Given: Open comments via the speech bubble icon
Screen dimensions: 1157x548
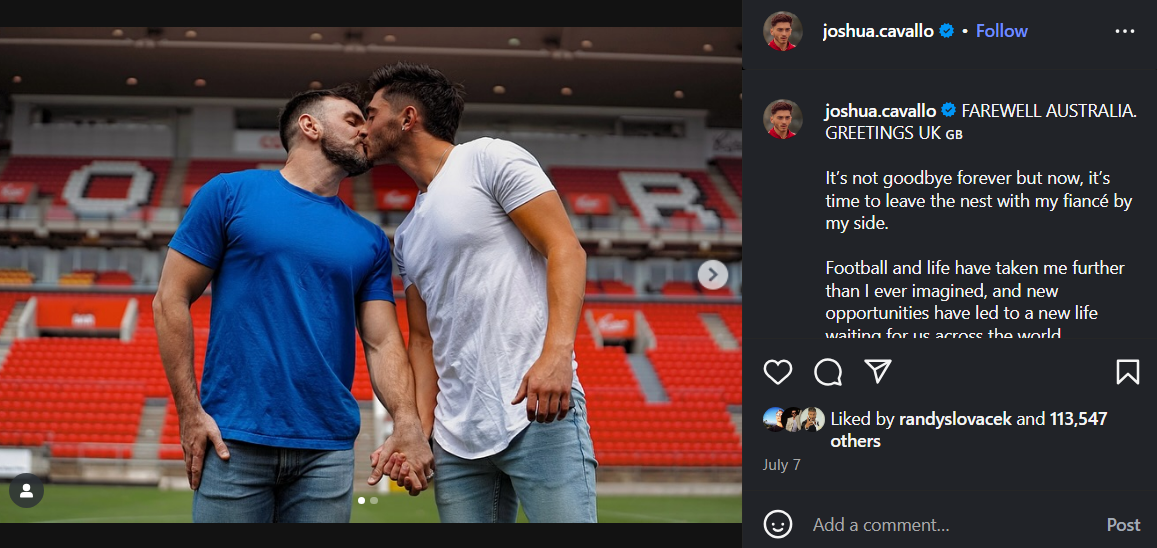Looking at the screenshot, I should coord(828,372).
